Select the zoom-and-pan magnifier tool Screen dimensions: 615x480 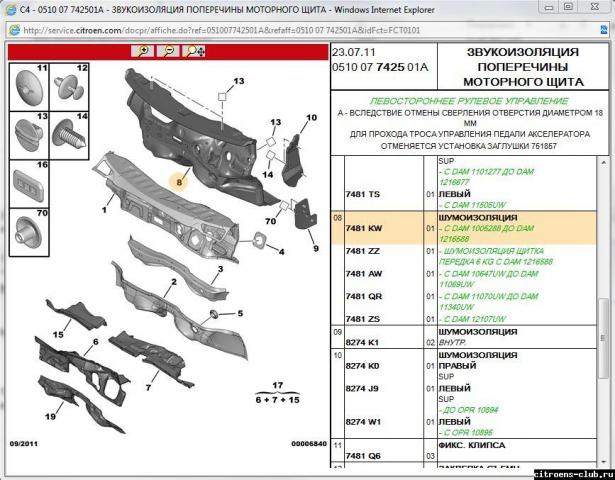194,51
